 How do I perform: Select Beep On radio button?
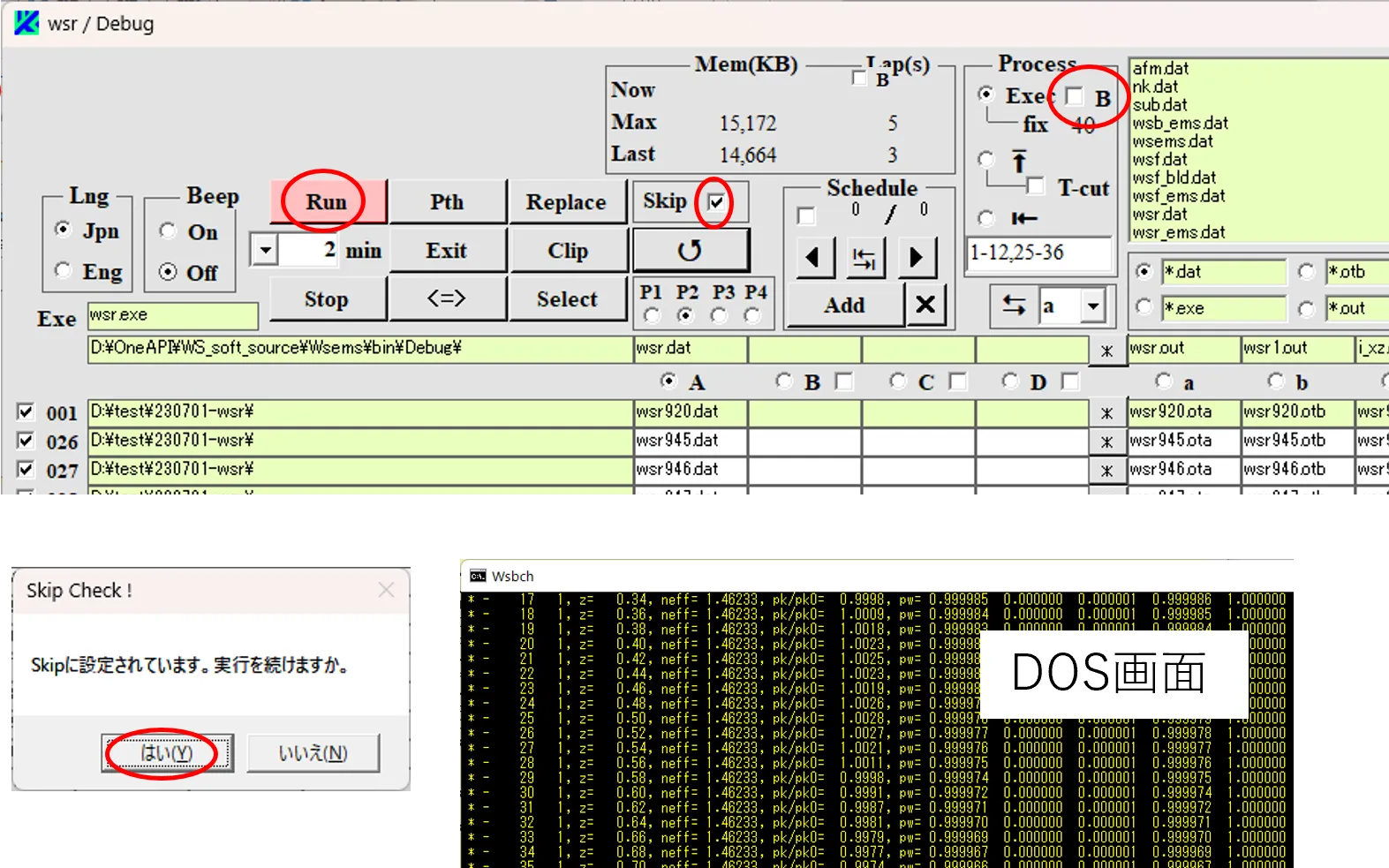[168, 230]
